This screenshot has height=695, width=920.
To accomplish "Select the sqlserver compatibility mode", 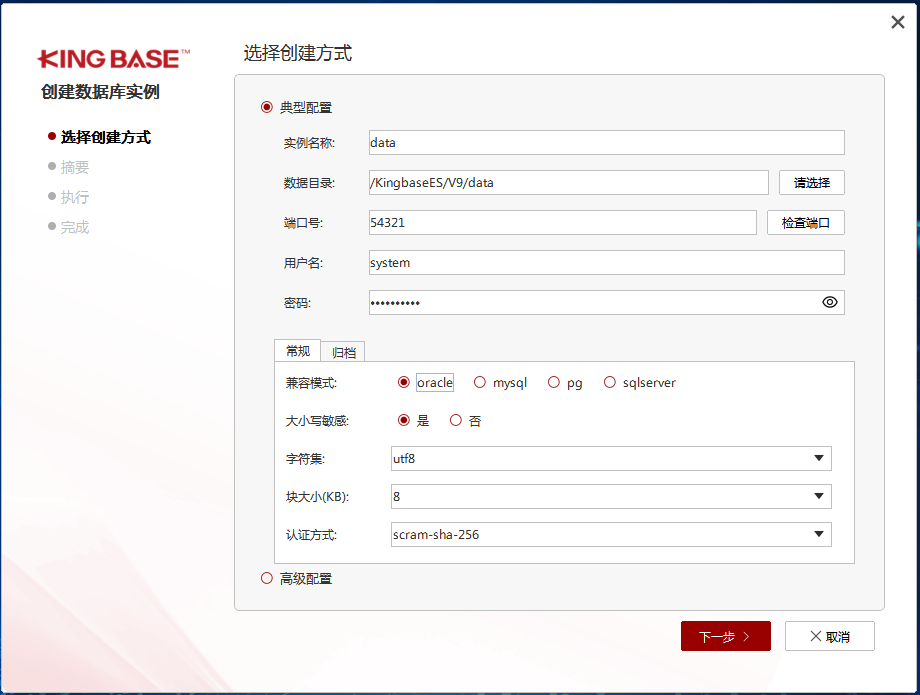I will click(x=610, y=382).
